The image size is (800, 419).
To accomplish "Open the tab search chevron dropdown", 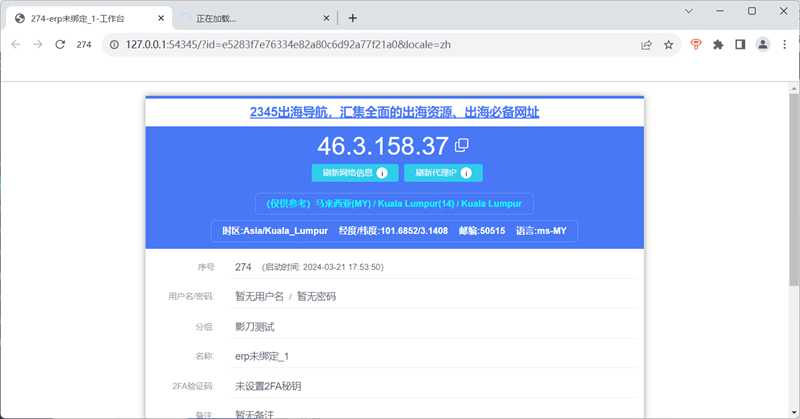I will coord(689,11).
